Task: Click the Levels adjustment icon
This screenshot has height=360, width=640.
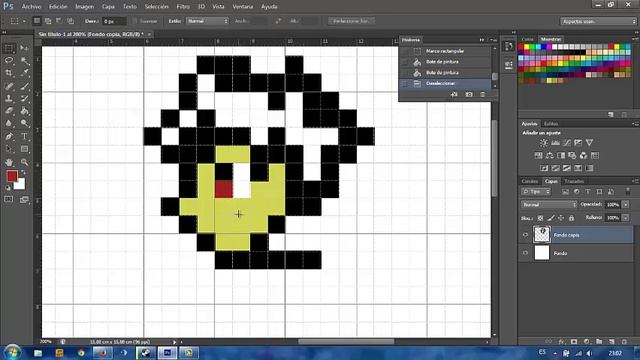Action: click(x=555, y=142)
